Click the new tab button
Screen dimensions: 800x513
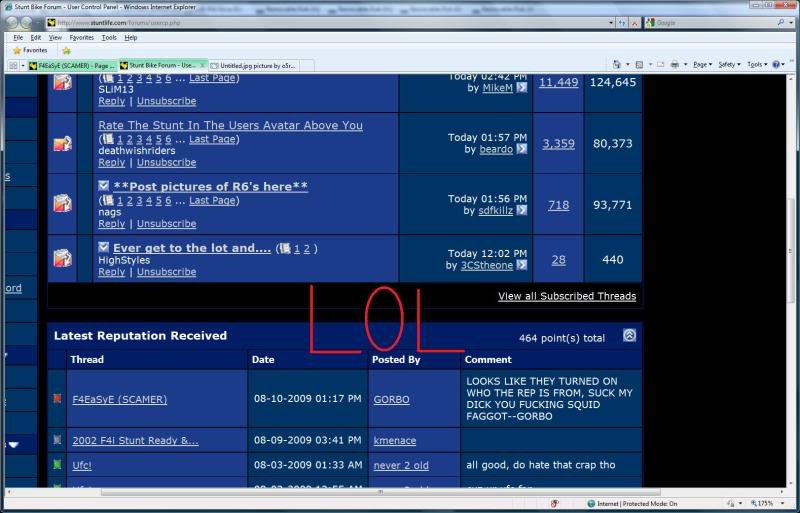click(307, 66)
